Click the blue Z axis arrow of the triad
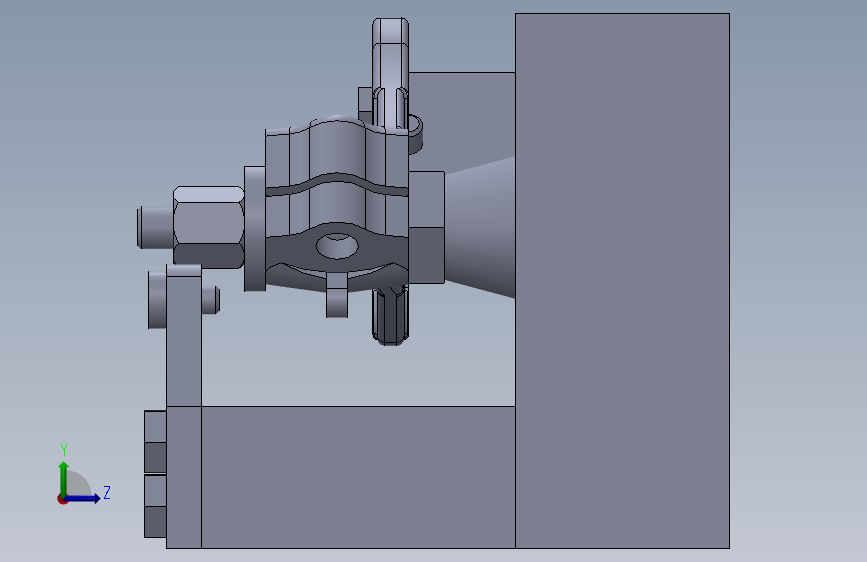 click(83, 498)
